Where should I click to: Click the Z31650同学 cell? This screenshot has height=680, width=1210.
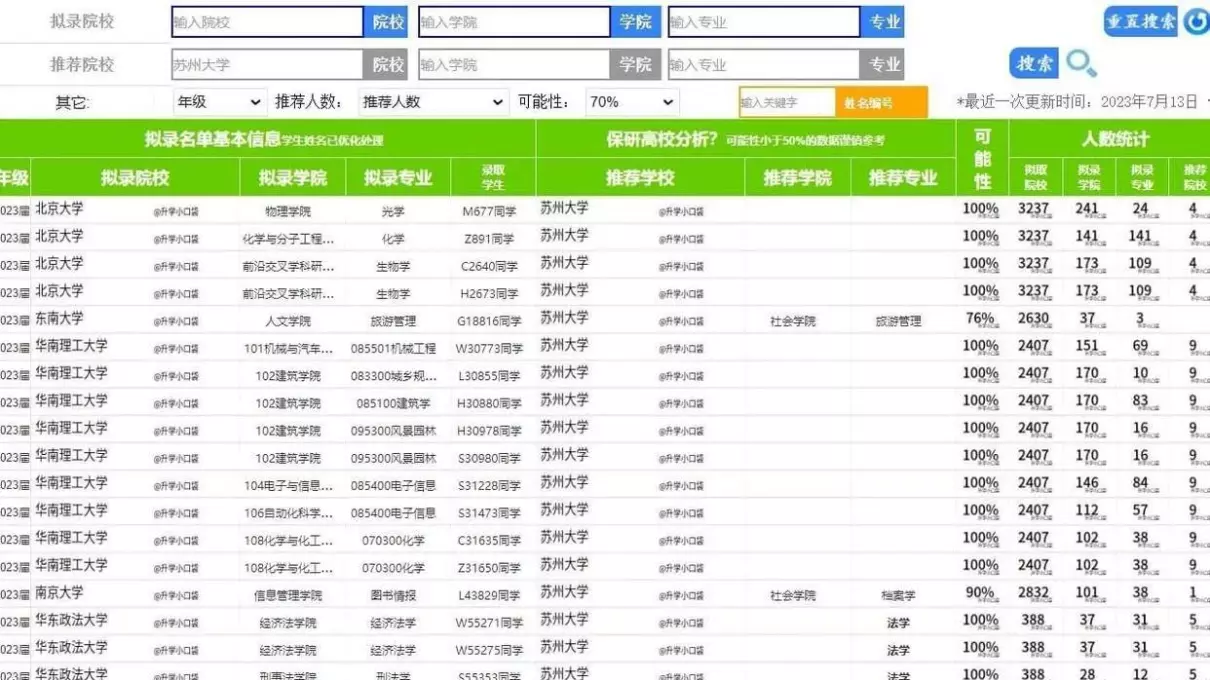point(490,568)
